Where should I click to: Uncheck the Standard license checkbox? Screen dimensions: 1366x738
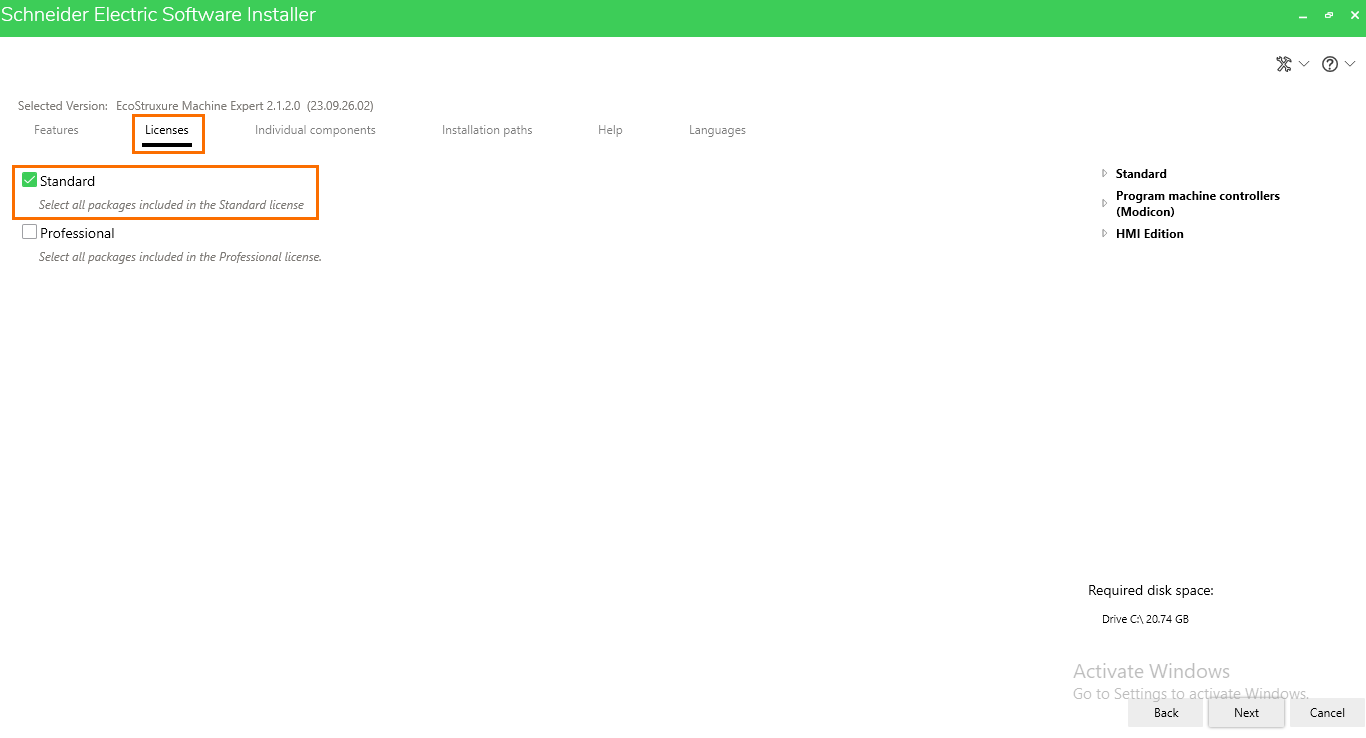click(x=29, y=180)
